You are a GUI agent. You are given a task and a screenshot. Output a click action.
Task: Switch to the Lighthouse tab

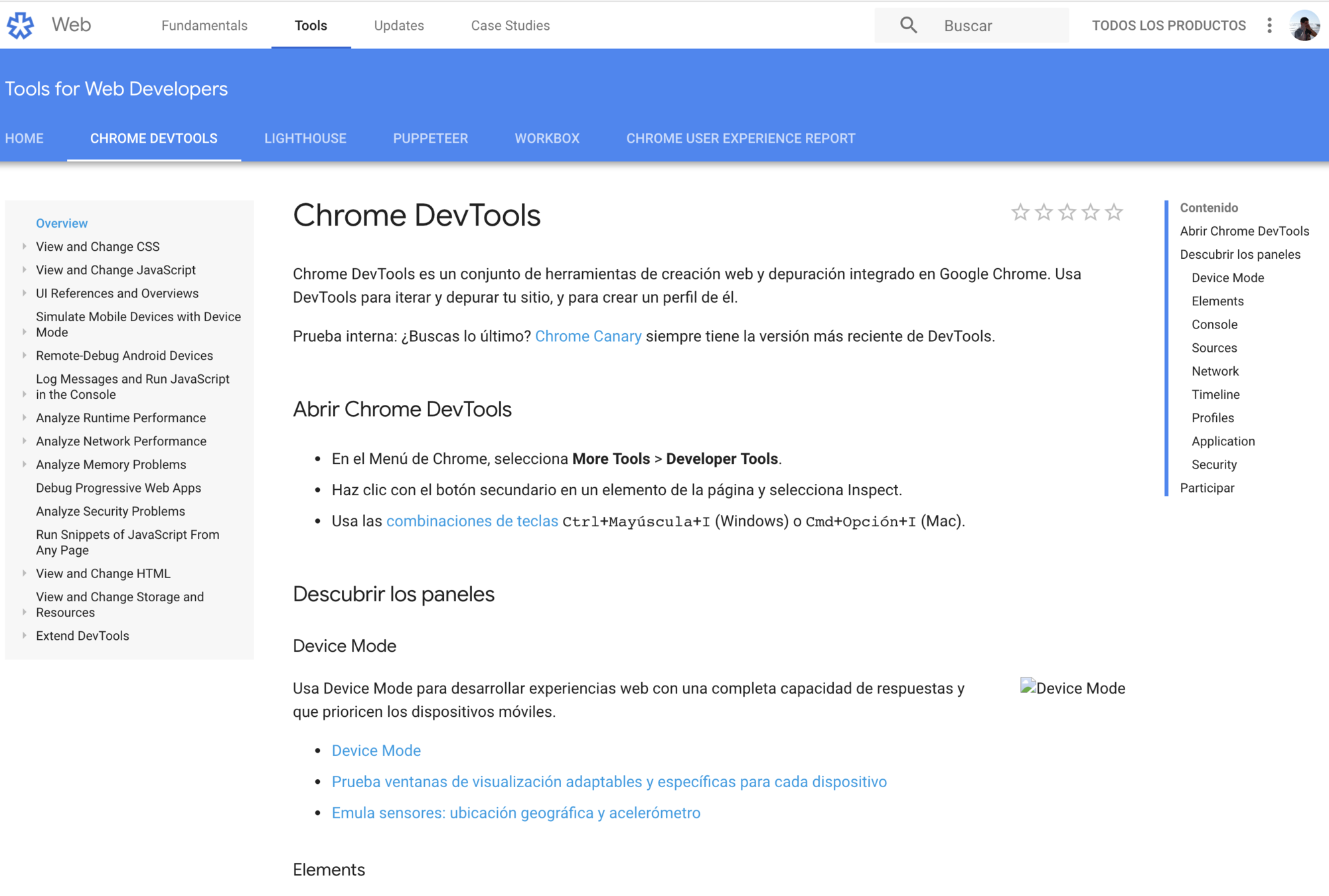(305, 138)
